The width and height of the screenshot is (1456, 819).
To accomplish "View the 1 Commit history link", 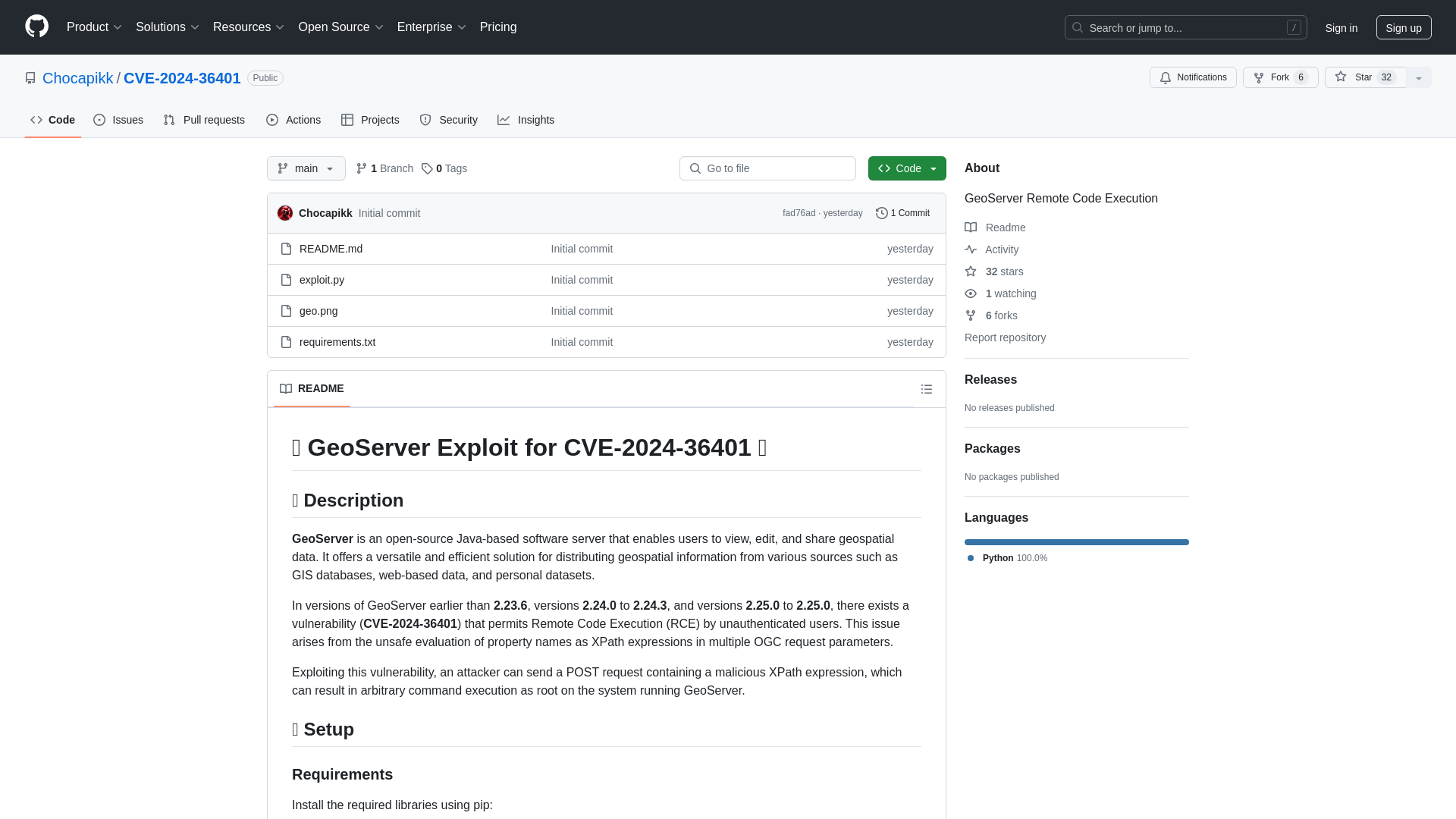I will pyautogui.click(x=902, y=213).
